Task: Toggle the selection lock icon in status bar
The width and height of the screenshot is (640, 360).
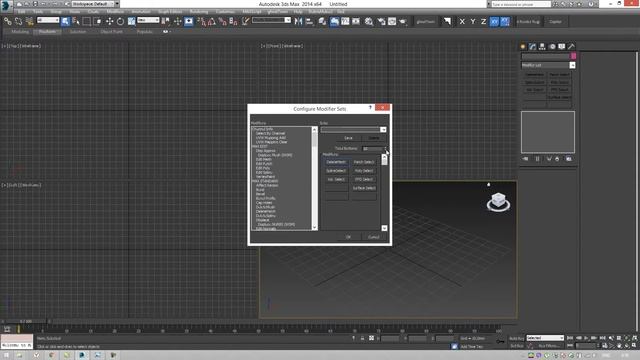Action: tap(362, 338)
